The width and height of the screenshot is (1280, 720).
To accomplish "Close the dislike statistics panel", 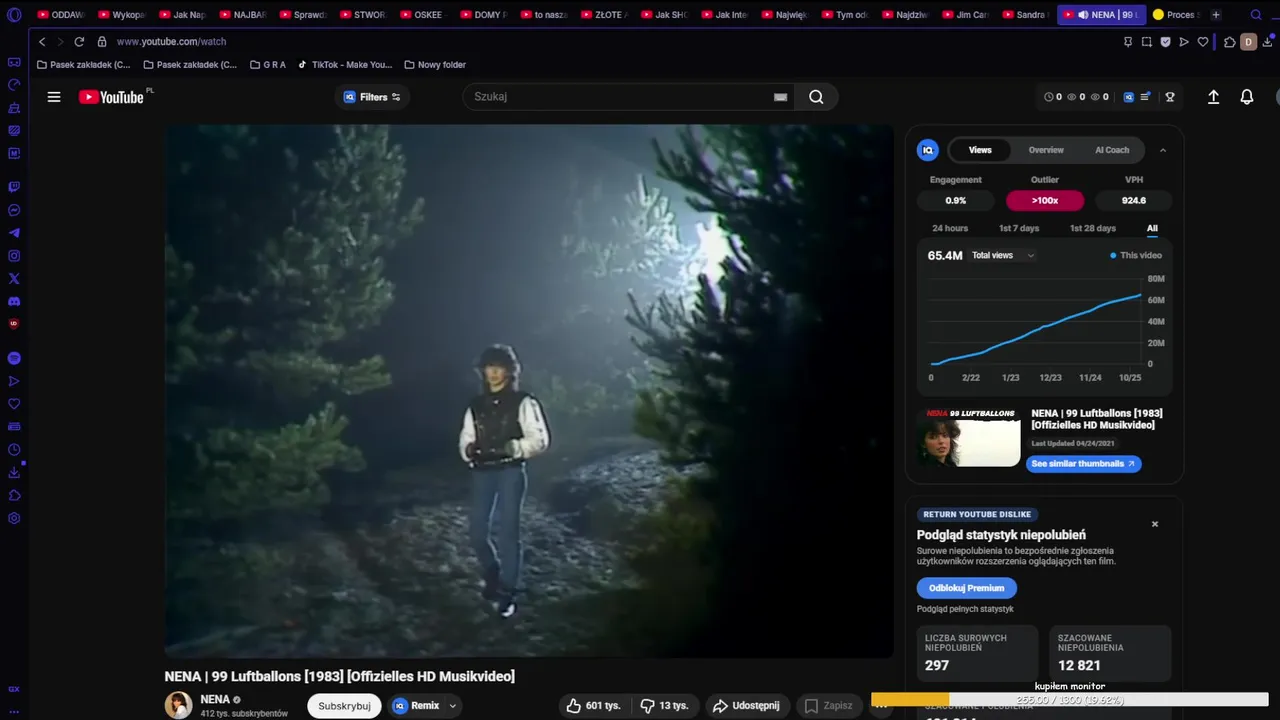I will click(1154, 524).
